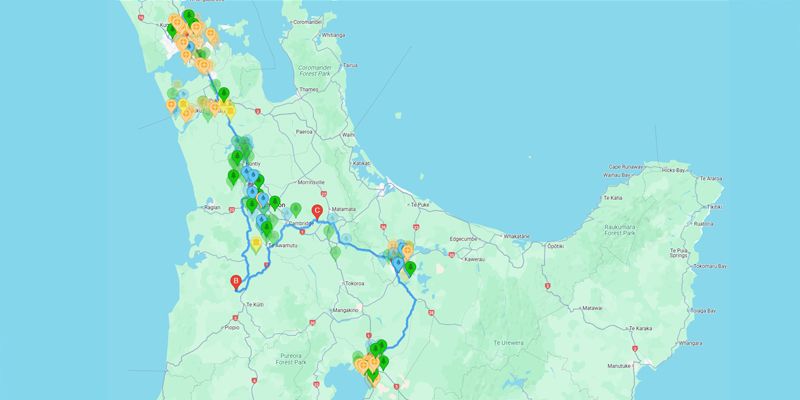The width and height of the screenshot is (800, 400).
Task: Click the Waihi town label
Action: tap(348, 135)
